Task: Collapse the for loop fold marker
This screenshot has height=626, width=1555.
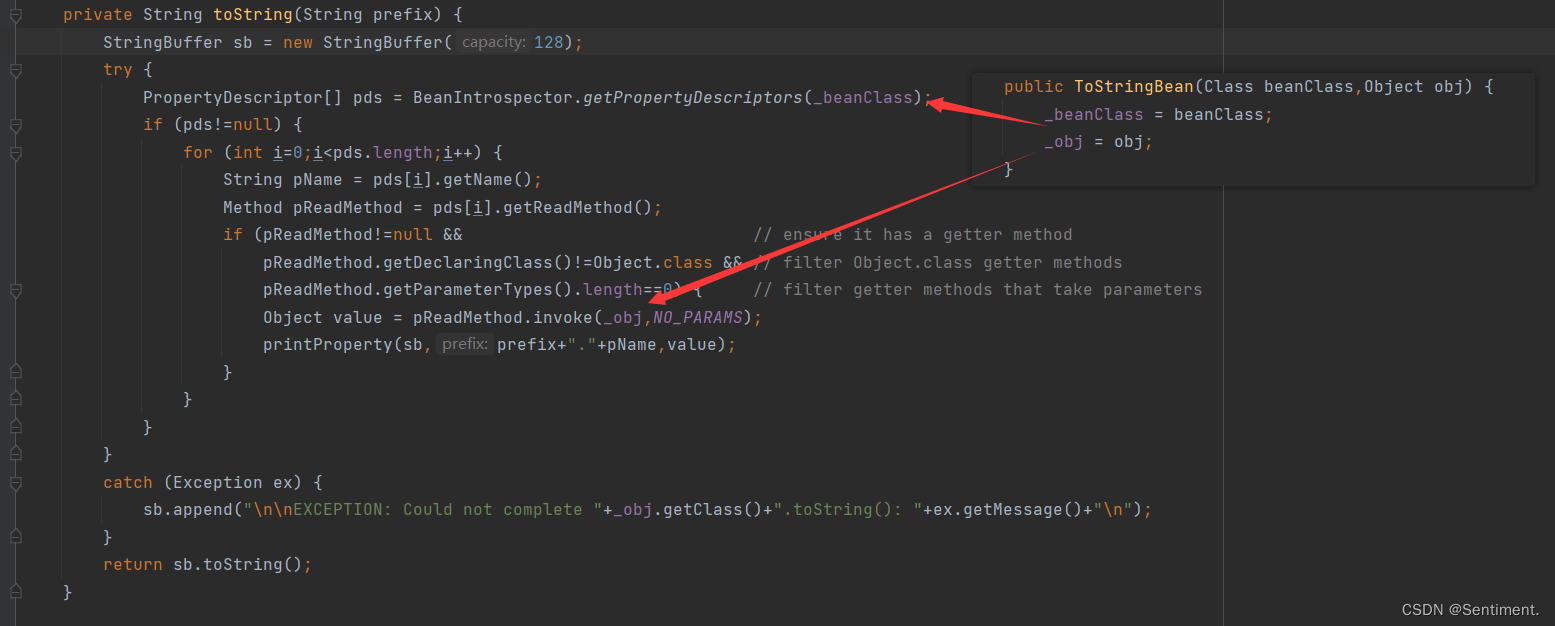Action: point(15,153)
